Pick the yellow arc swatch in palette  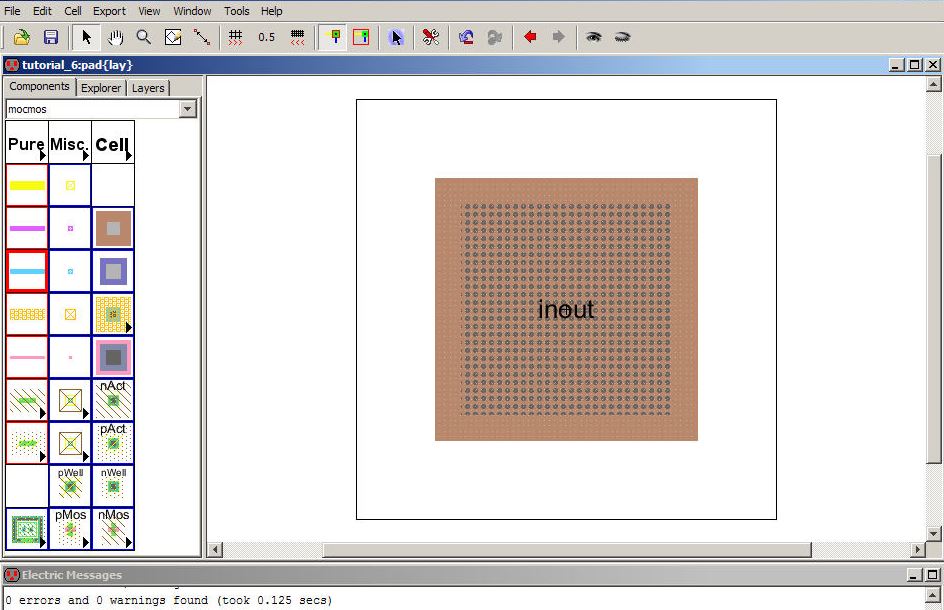[27, 185]
